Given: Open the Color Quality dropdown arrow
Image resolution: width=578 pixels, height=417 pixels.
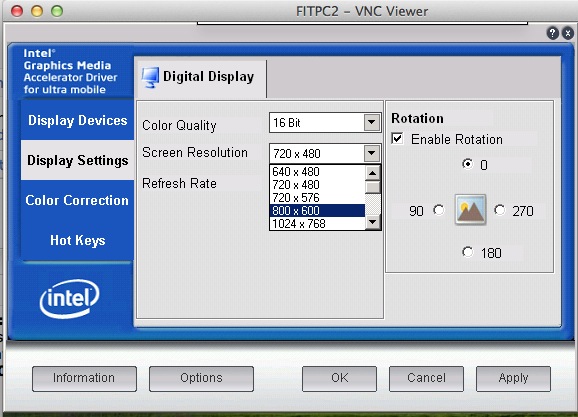Looking at the screenshot, I should (x=372, y=122).
